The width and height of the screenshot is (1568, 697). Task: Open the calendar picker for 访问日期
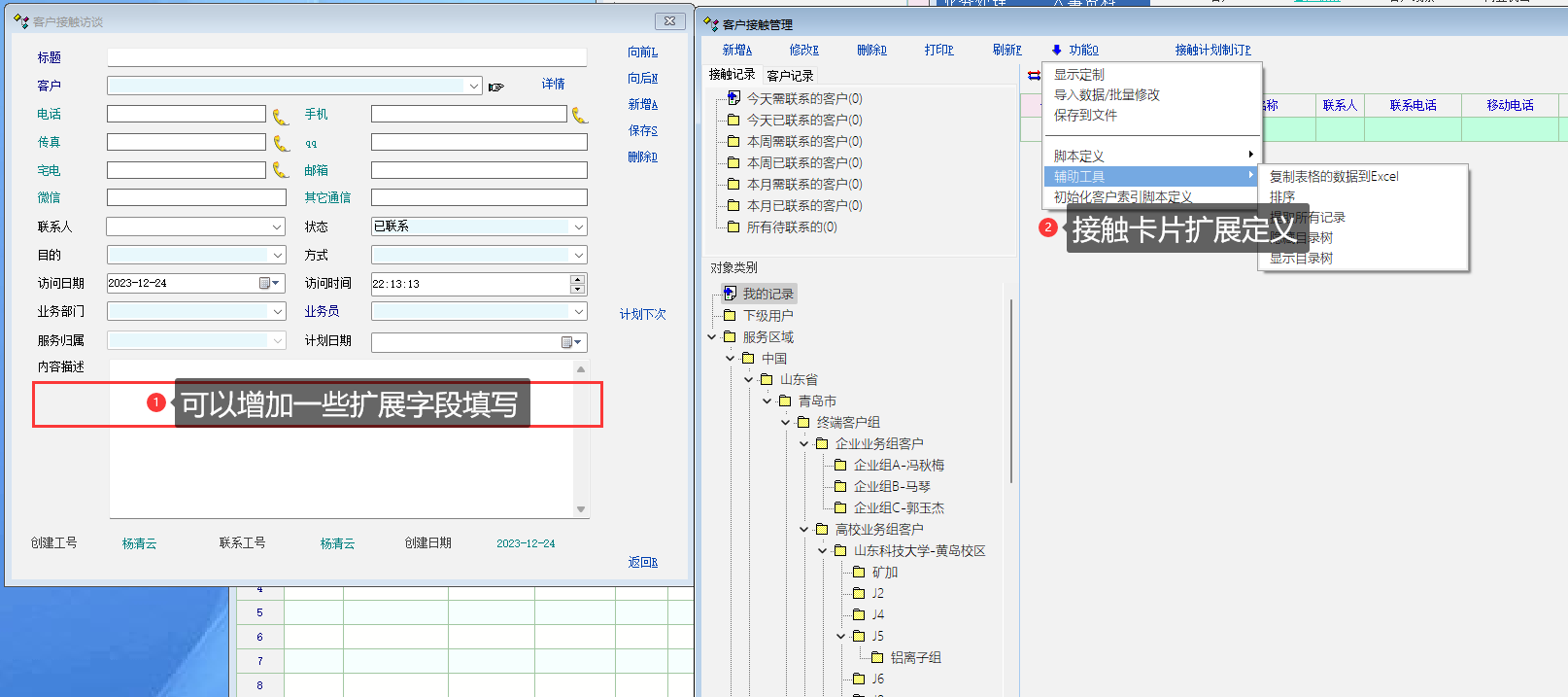coord(269,283)
